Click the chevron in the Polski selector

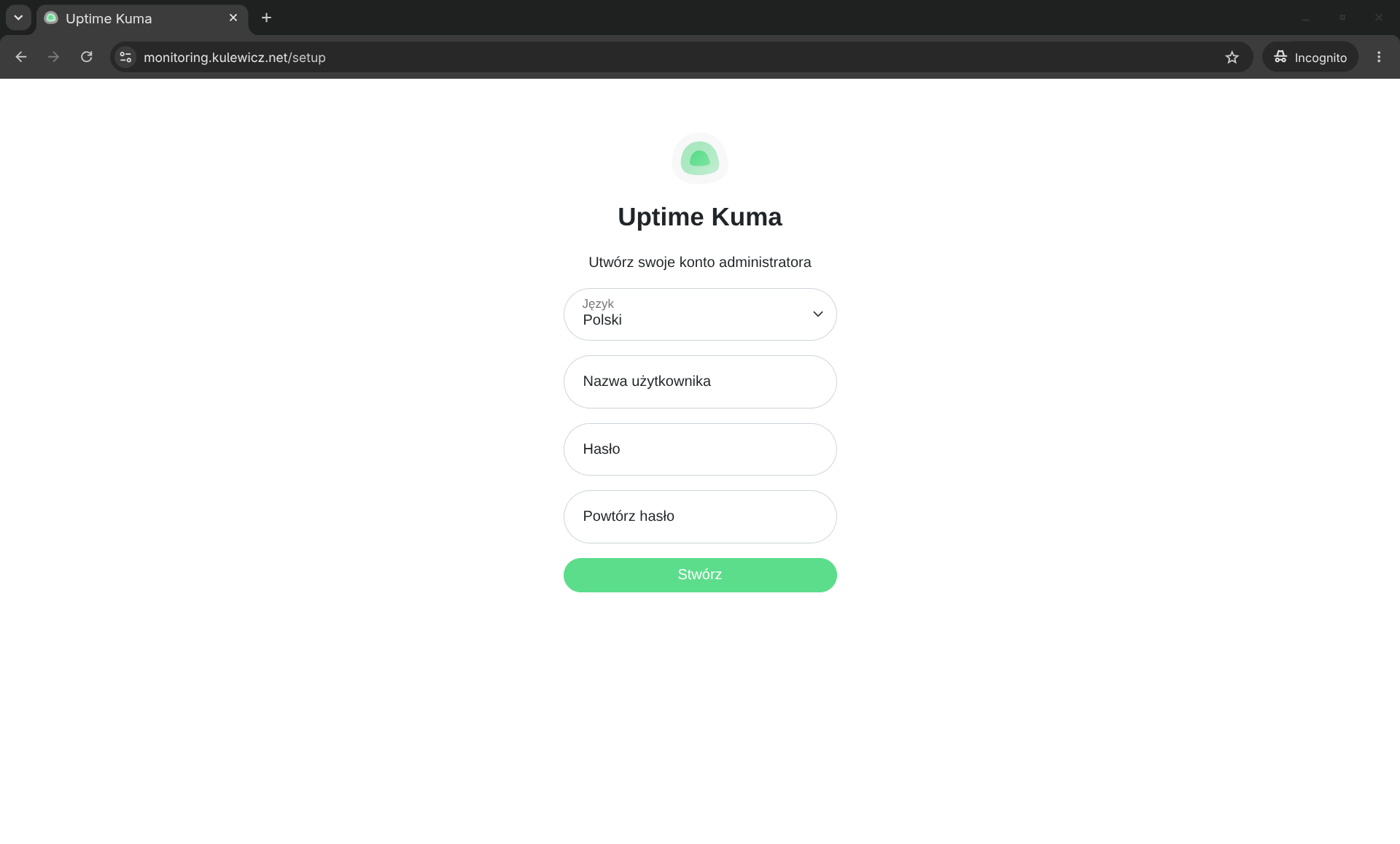tap(817, 314)
